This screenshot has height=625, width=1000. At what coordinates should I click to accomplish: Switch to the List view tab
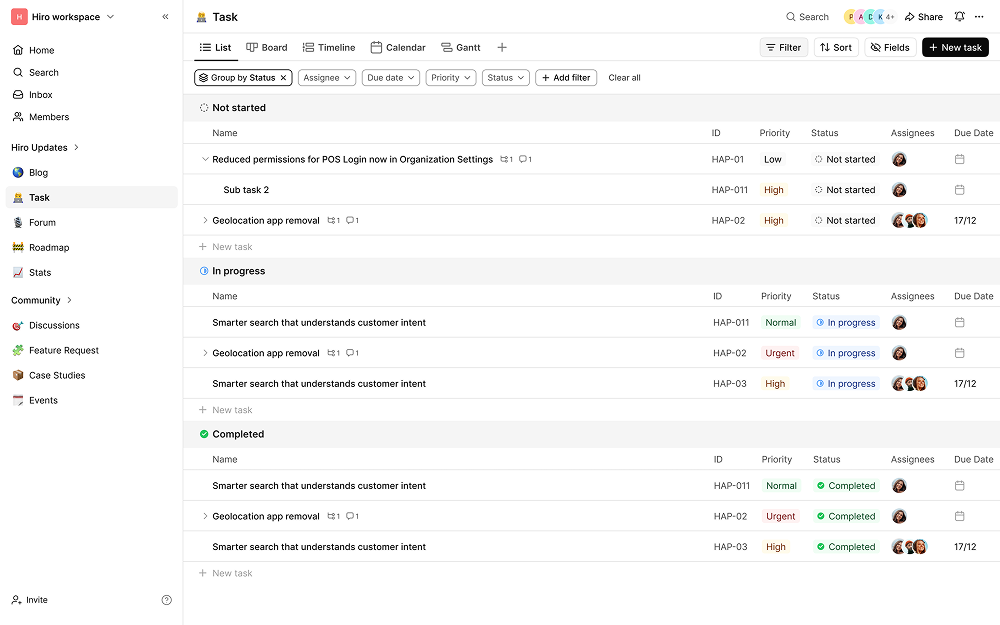pos(216,48)
